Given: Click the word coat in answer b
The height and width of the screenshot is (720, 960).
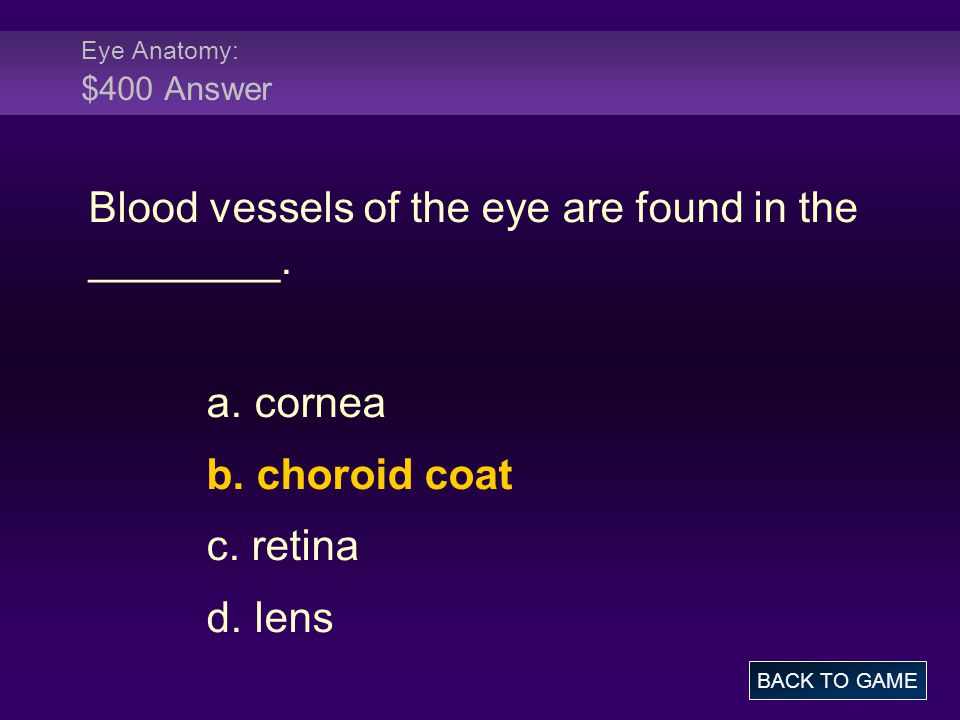Looking at the screenshot, I should [x=468, y=476].
